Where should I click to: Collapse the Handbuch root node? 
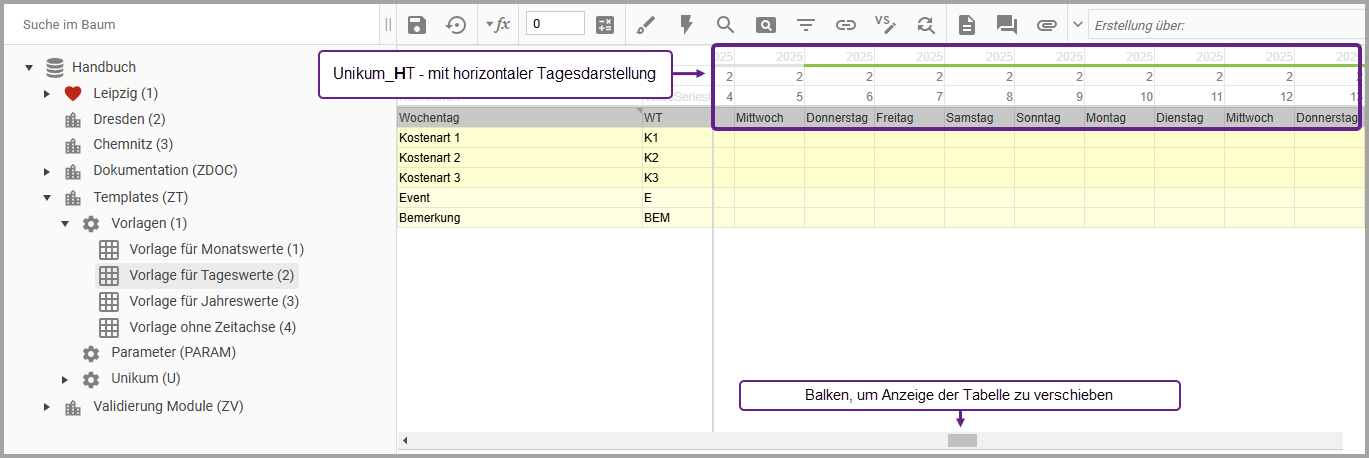[x=29, y=68]
